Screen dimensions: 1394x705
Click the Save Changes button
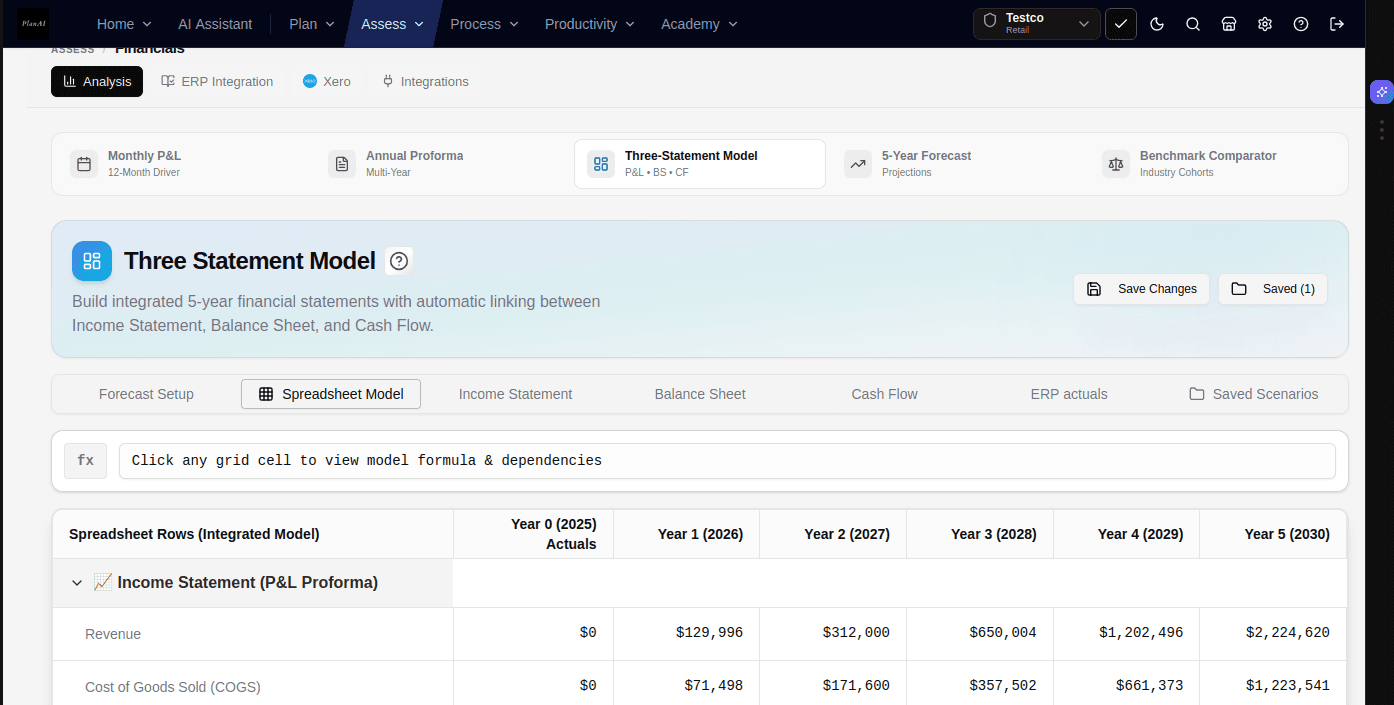(x=1141, y=289)
